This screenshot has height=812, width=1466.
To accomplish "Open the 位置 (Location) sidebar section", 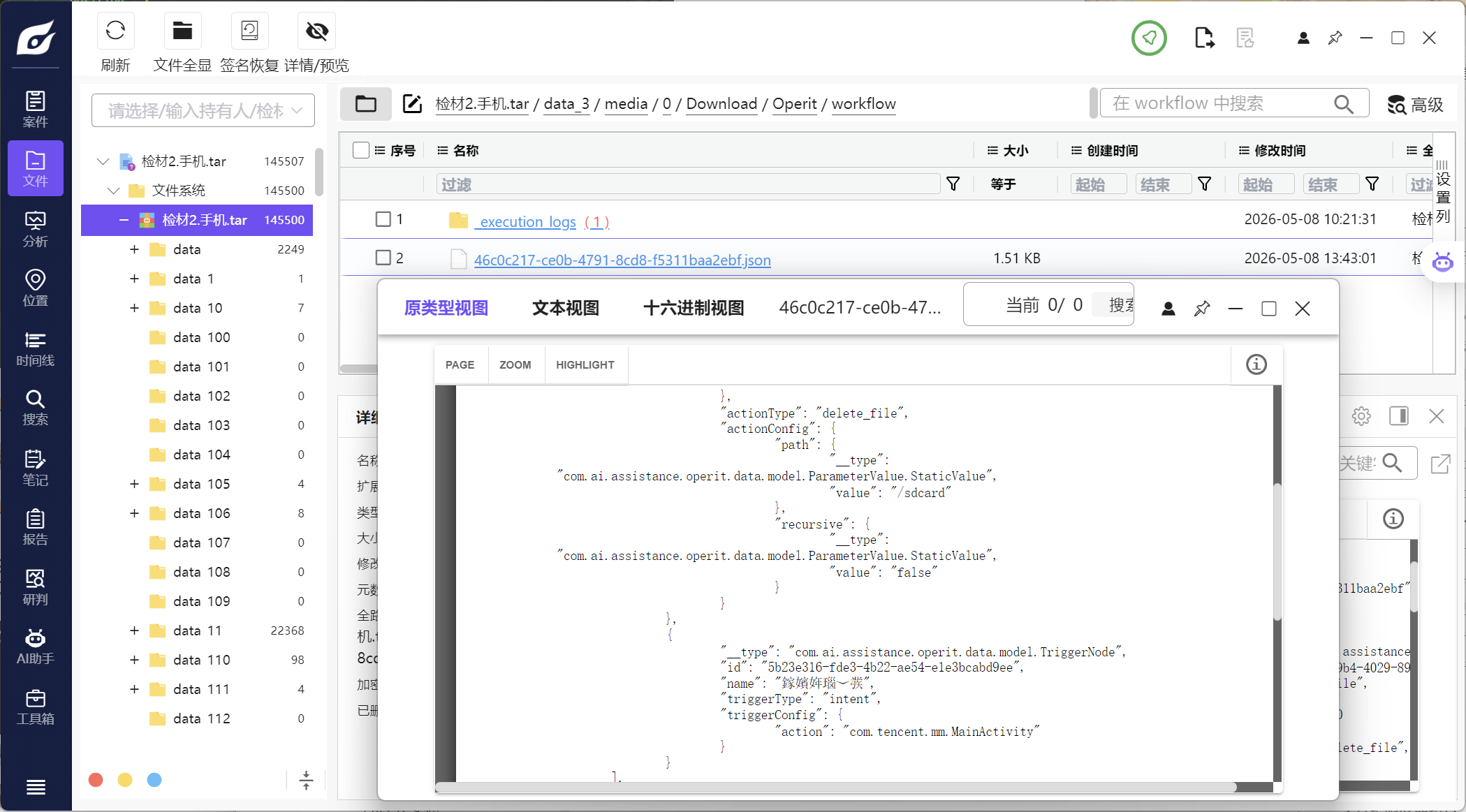I will 36,288.
